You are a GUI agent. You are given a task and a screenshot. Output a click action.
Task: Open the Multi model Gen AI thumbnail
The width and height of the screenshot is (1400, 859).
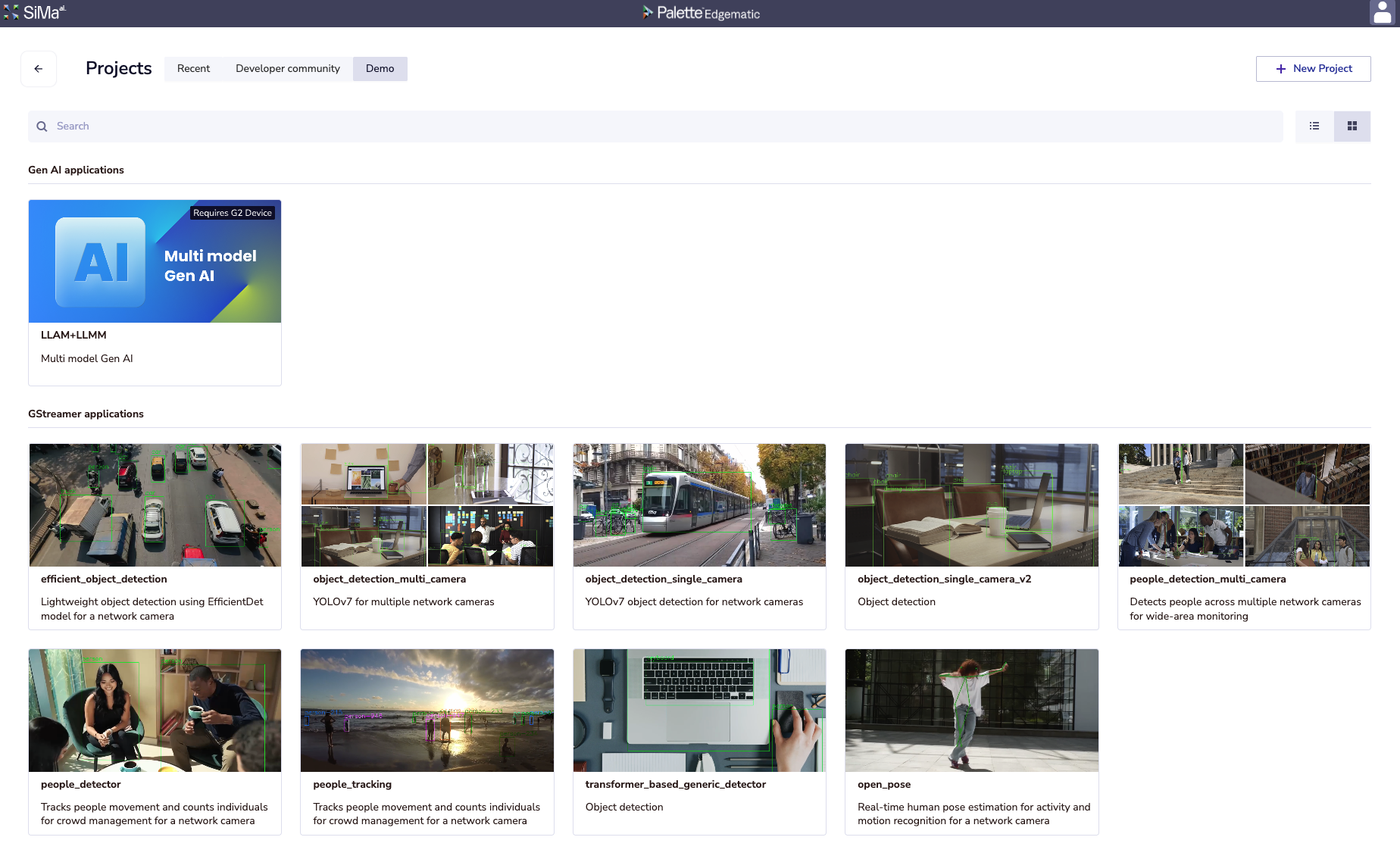click(x=155, y=261)
